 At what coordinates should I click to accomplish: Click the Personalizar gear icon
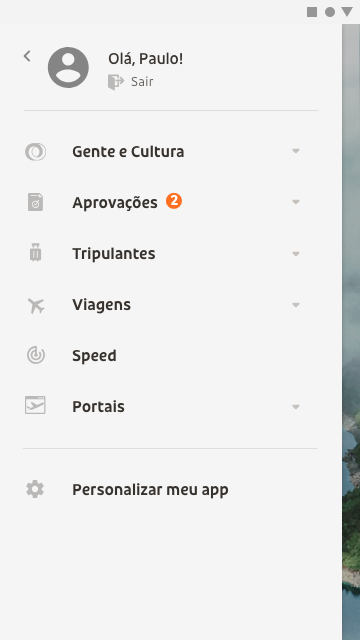[x=35, y=489]
